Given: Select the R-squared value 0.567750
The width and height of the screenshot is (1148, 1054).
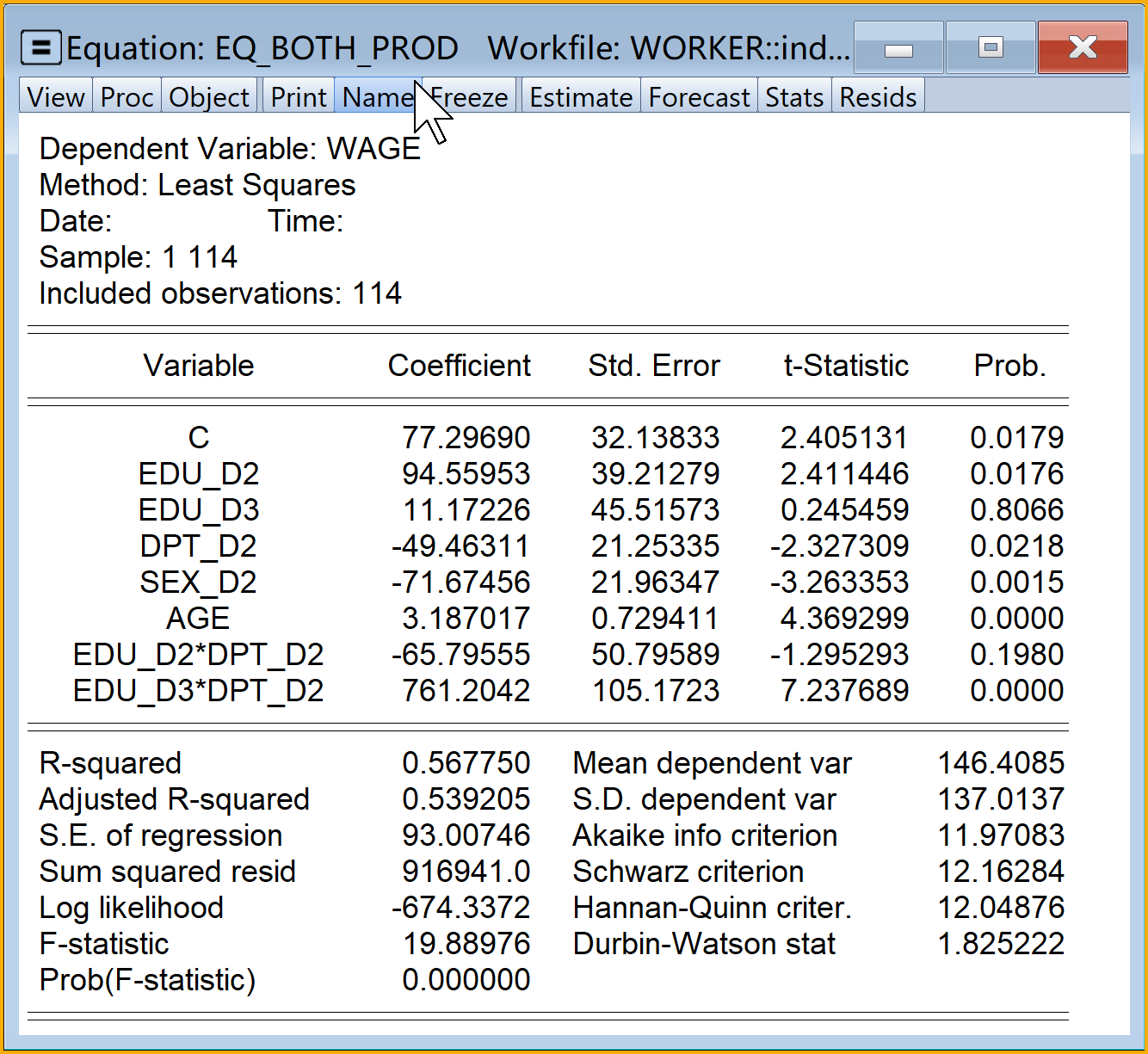Looking at the screenshot, I should [466, 763].
